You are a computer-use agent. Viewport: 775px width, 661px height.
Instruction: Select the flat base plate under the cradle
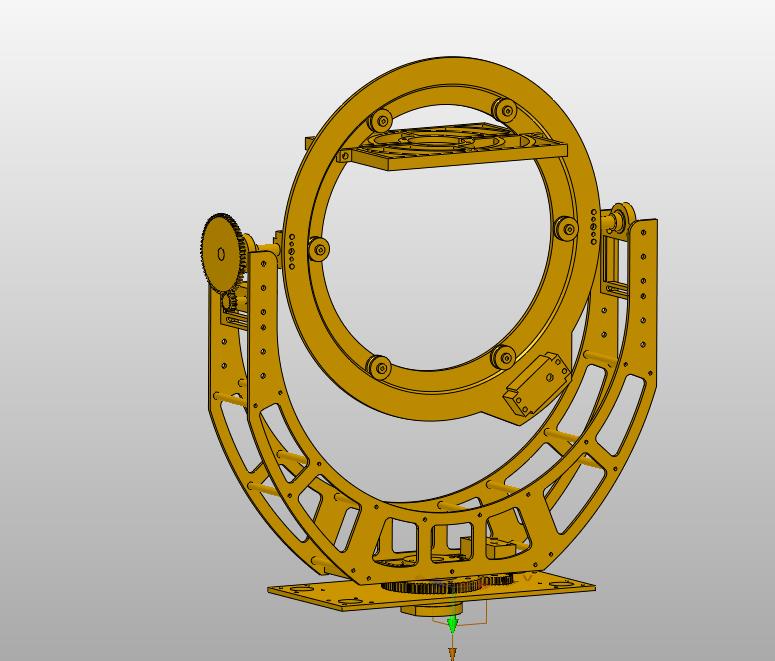(431, 591)
